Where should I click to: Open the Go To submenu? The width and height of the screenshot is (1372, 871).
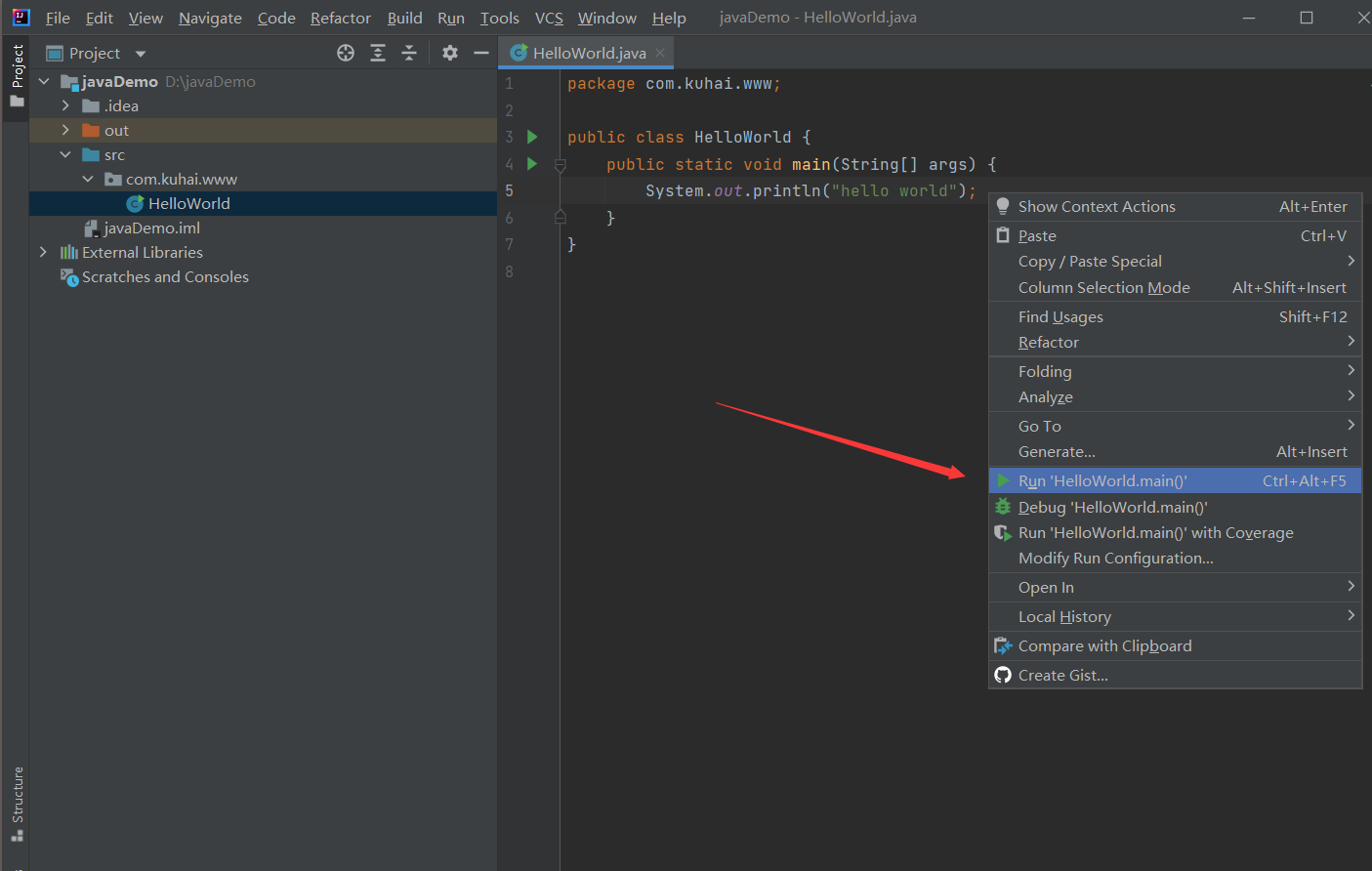[x=1175, y=426]
